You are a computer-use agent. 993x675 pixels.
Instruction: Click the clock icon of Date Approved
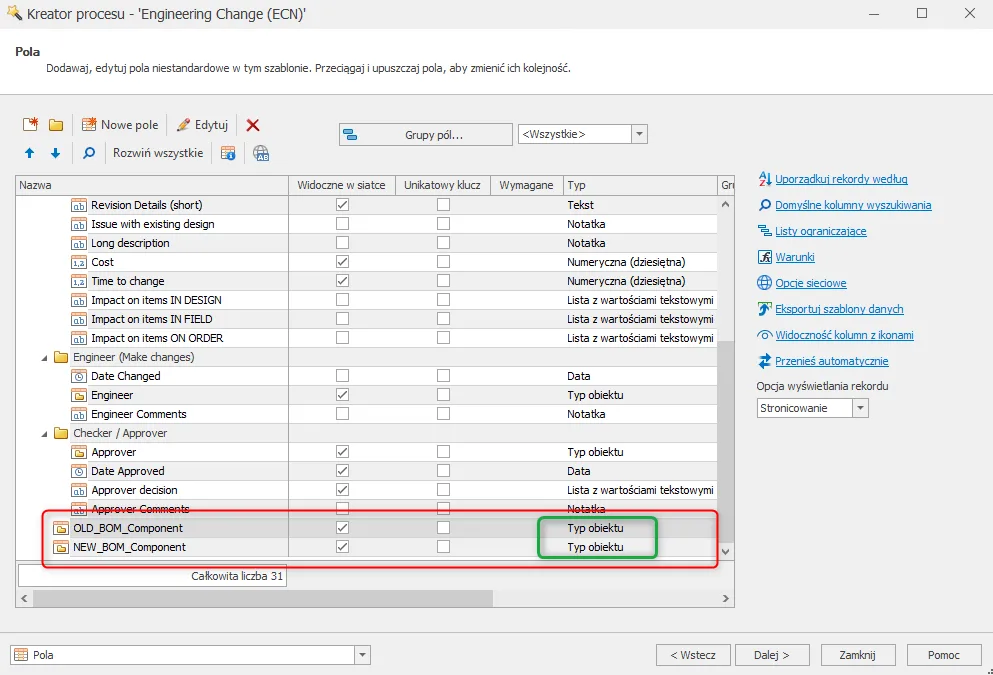79,472
